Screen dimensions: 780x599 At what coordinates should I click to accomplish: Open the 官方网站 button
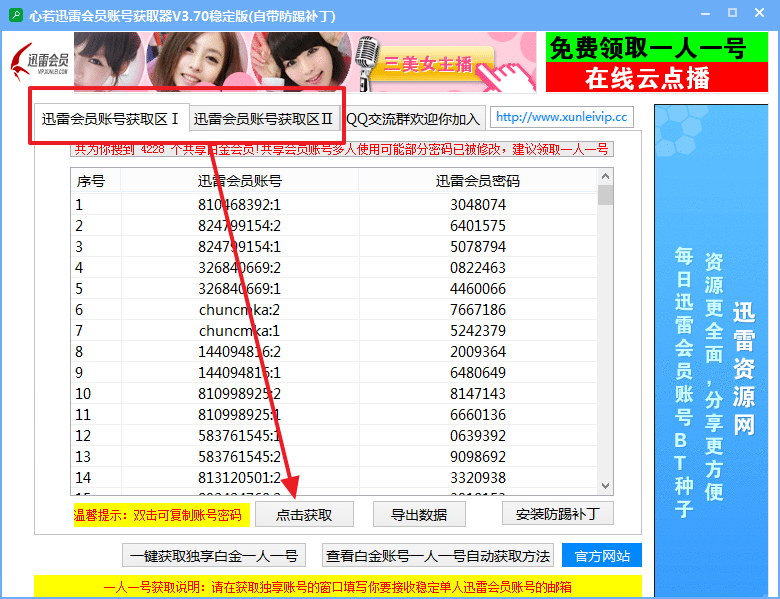(602, 556)
